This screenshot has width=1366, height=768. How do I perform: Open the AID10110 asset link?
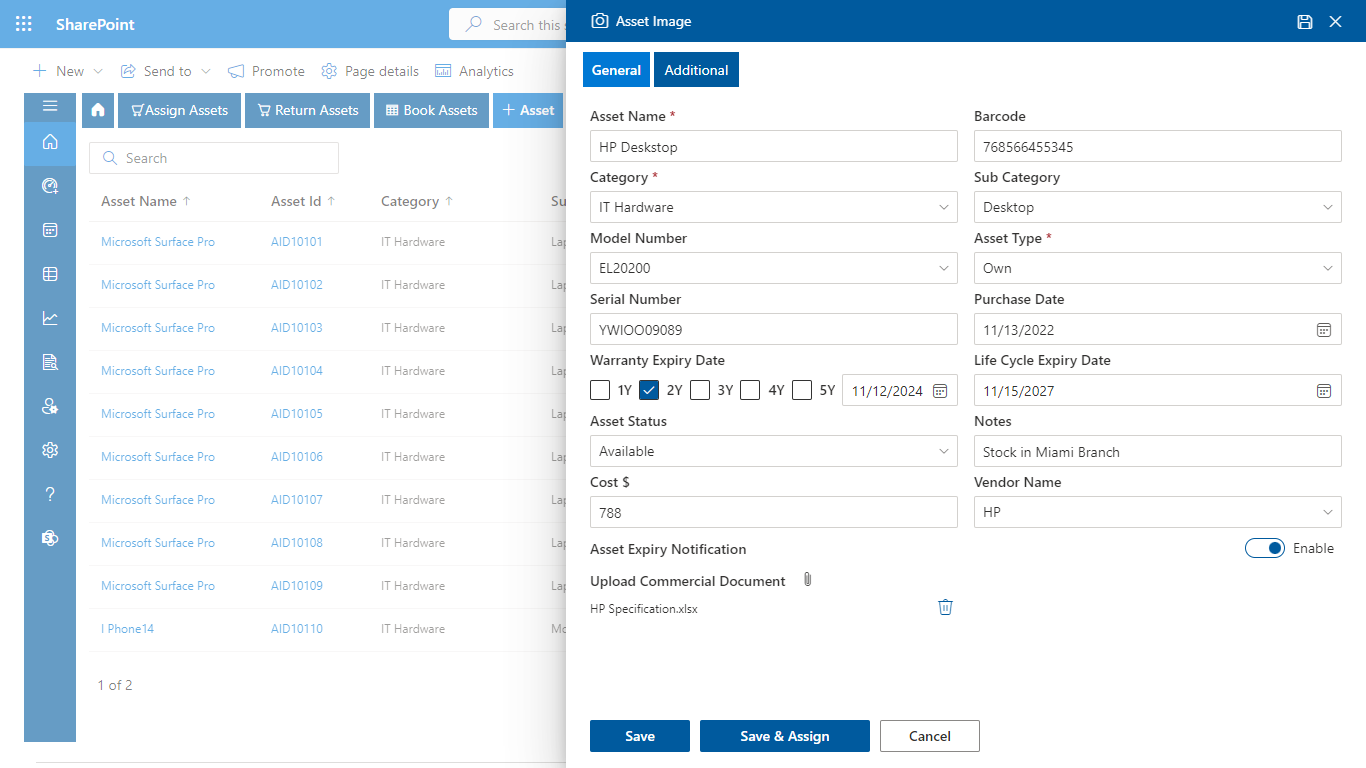(296, 628)
